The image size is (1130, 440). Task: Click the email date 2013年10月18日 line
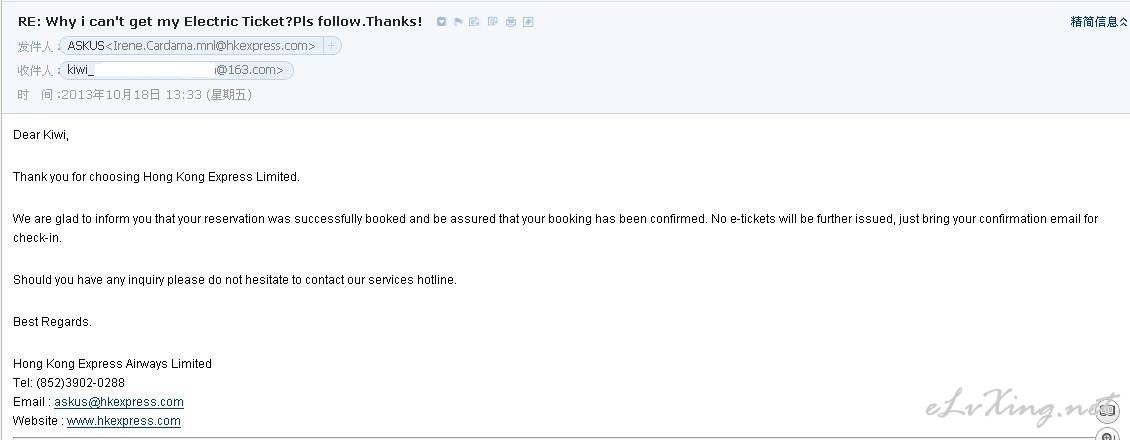135,95
